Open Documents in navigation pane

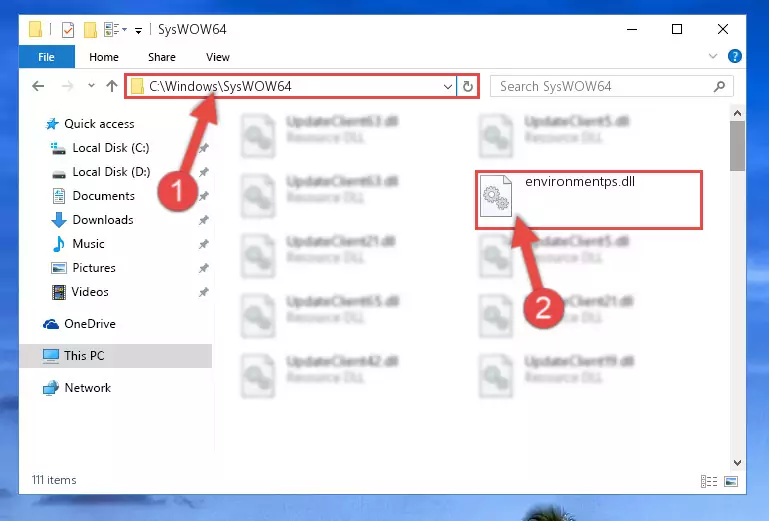103,196
